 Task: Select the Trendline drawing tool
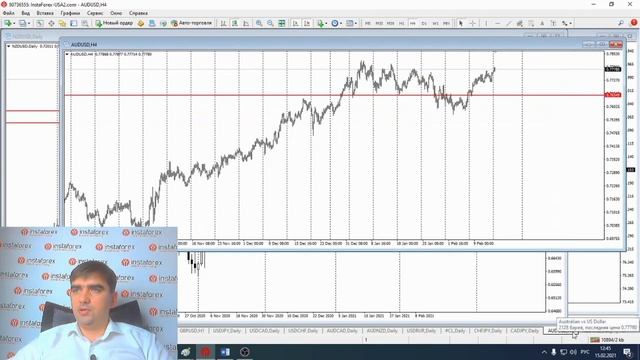coord(509,23)
